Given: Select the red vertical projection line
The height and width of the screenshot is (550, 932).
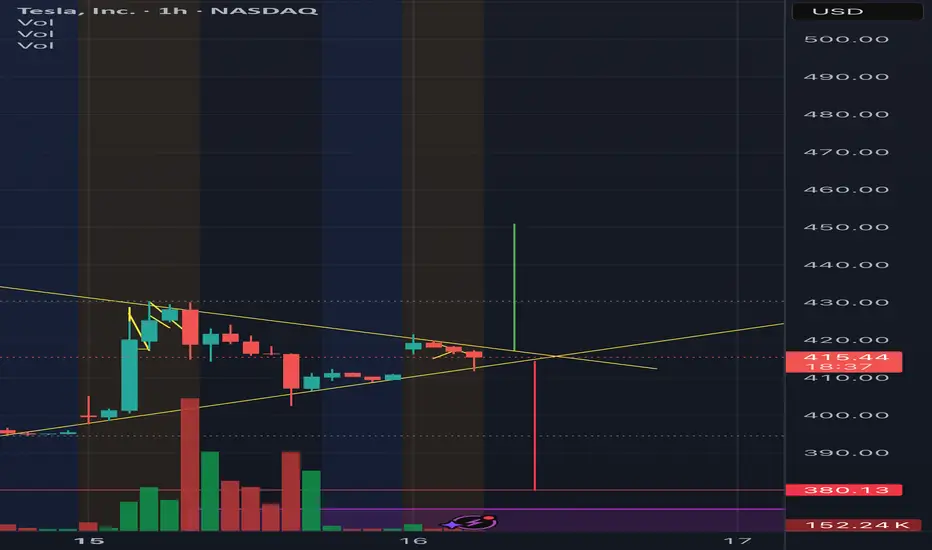Looking at the screenshot, I should [x=534, y=425].
